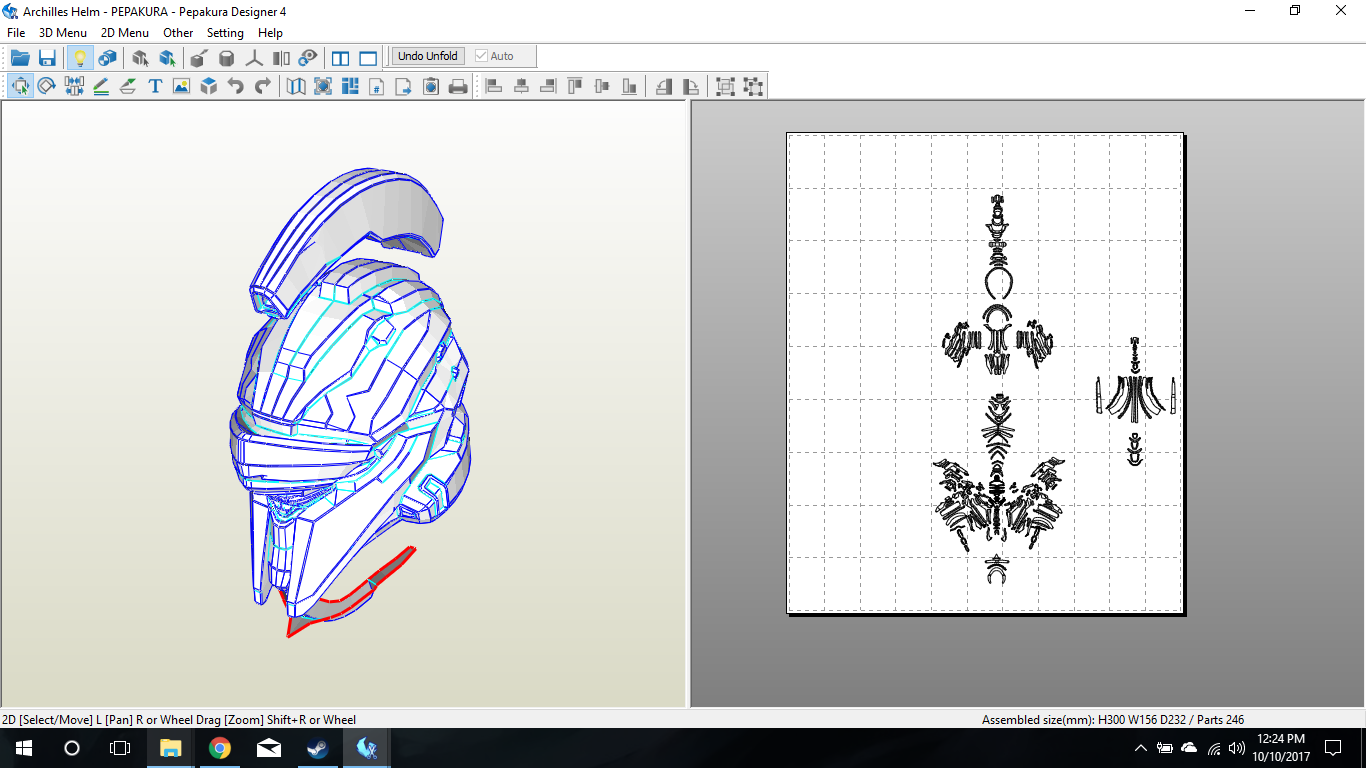Click the eye with rotation arrow icon

point(308,57)
